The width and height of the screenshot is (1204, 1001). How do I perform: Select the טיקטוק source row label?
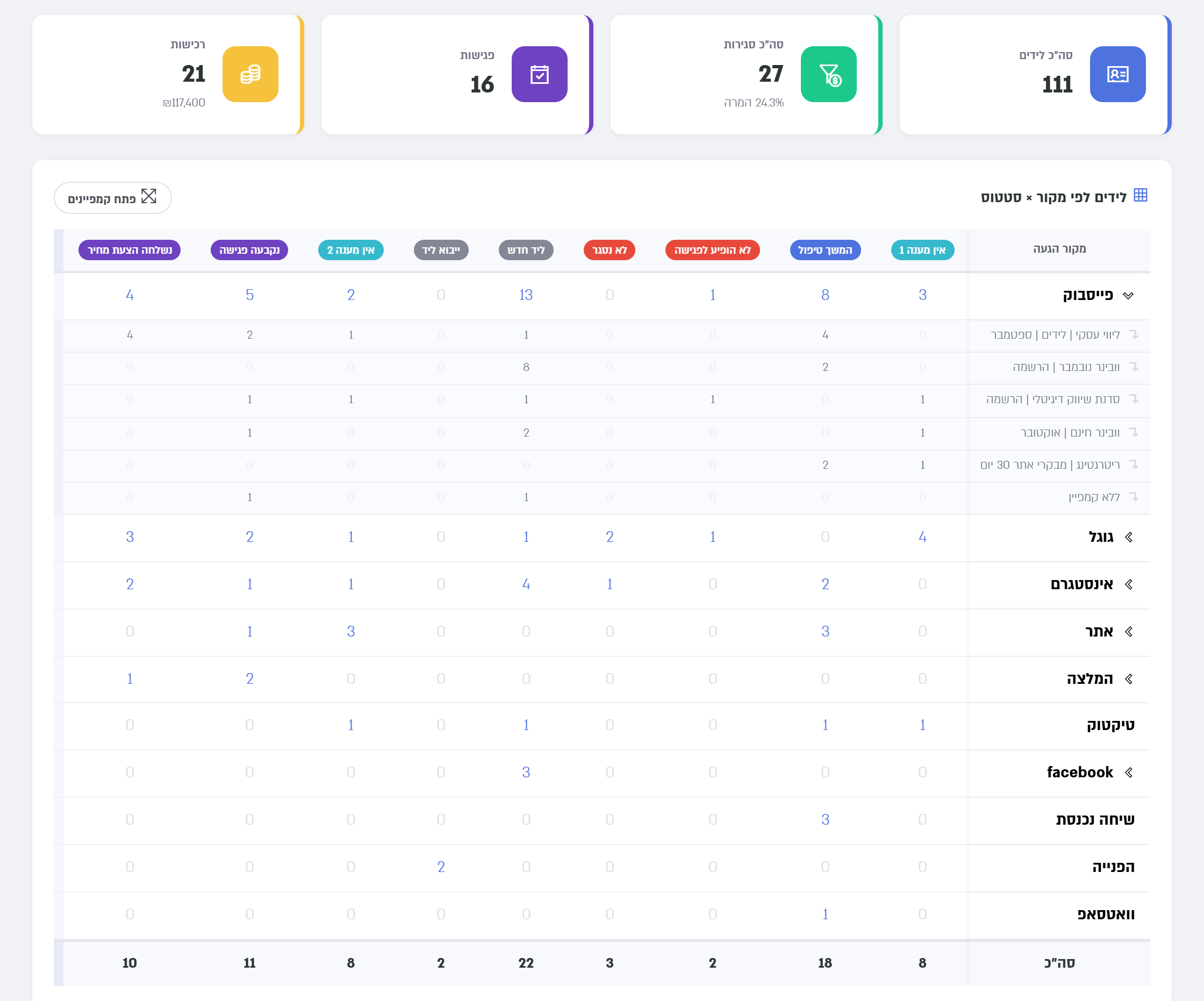pyautogui.click(x=1110, y=725)
